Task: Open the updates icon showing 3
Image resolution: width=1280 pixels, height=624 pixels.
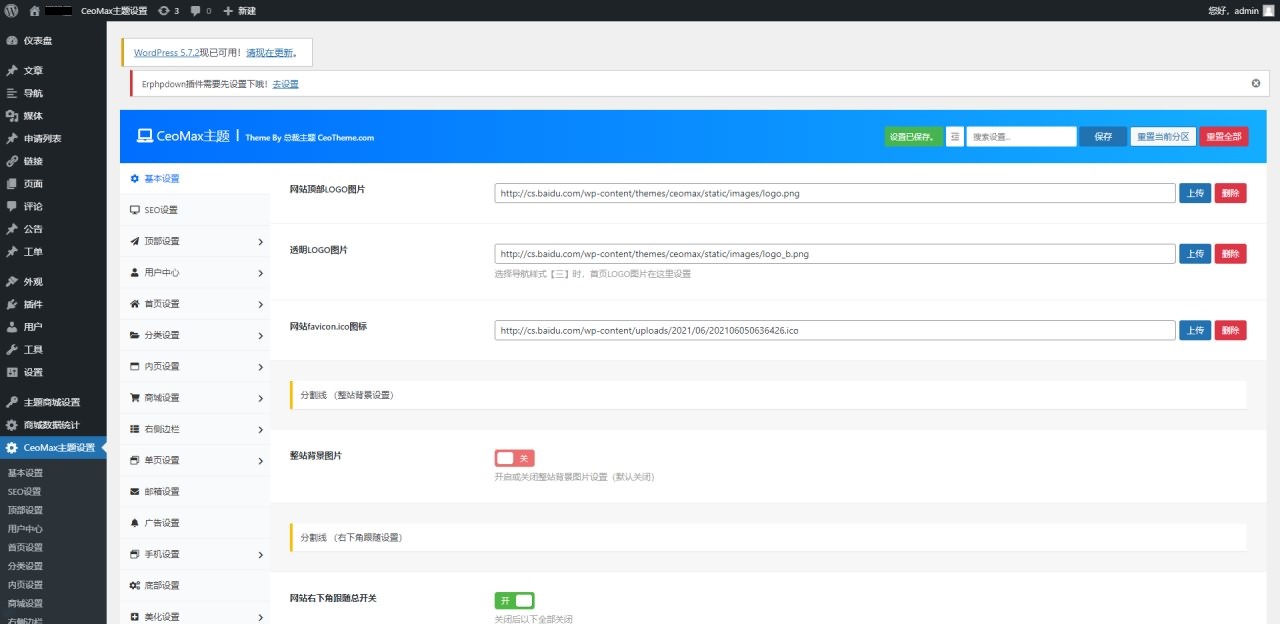Action: [x=169, y=10]
